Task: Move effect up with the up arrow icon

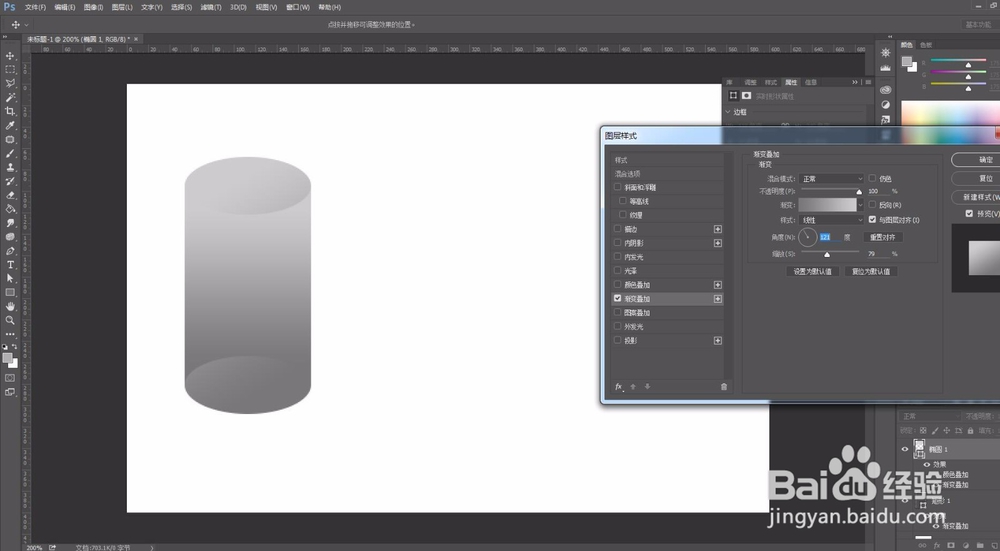Action: (633, 386)
